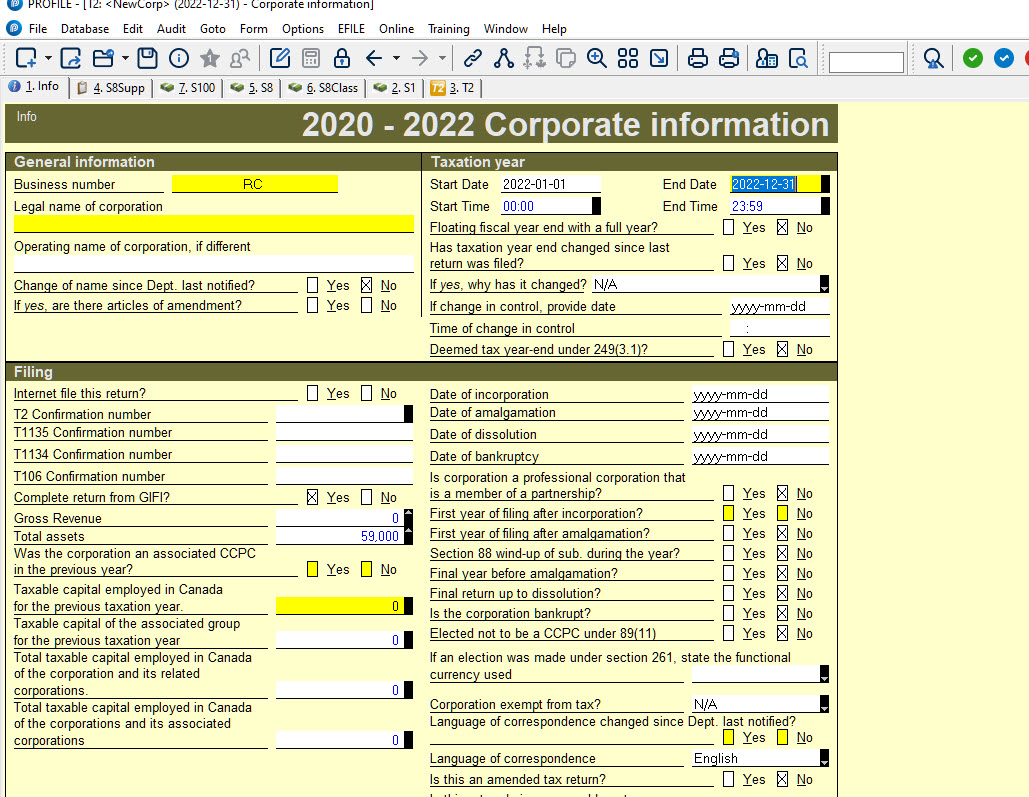Open the Corporation exempt from tax dropdown
This screenshot has width=1029, height=797.
(824, 704)
